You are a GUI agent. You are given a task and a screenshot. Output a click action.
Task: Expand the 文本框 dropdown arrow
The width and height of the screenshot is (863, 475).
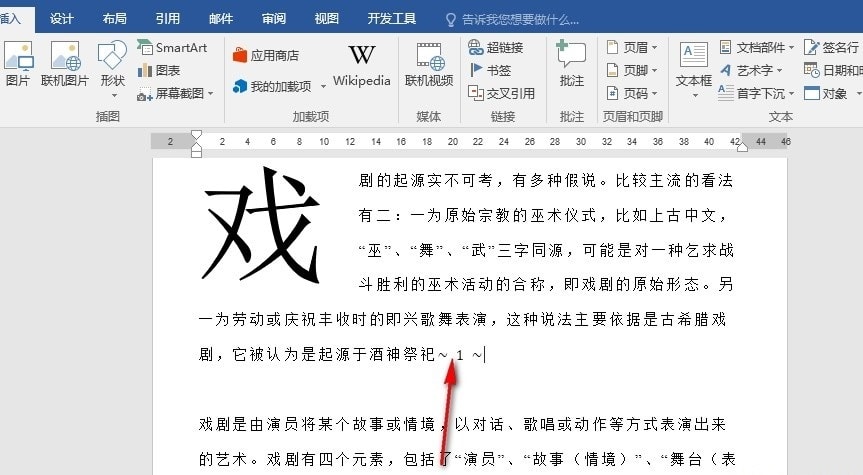pyautogui.click(x=695, y=96)
